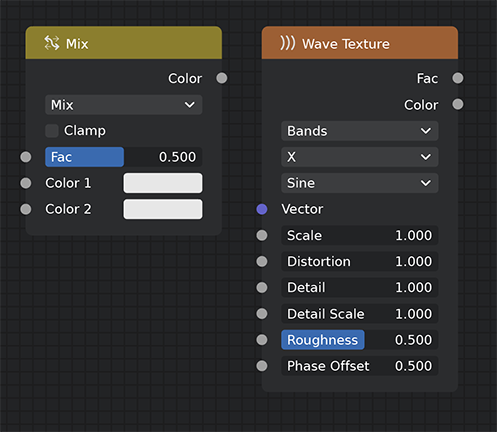Click the Detail input socket

[x=262, y=287]
